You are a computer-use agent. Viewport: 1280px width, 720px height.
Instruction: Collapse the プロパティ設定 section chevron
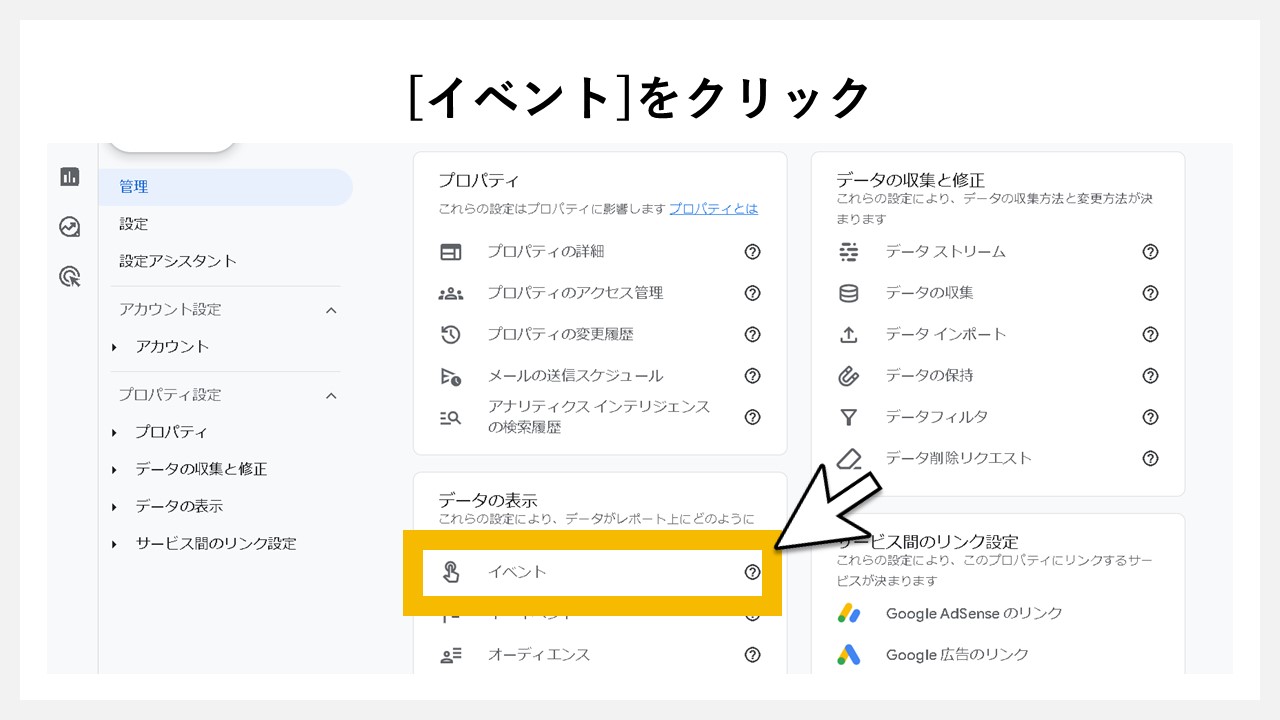point(331,395)
